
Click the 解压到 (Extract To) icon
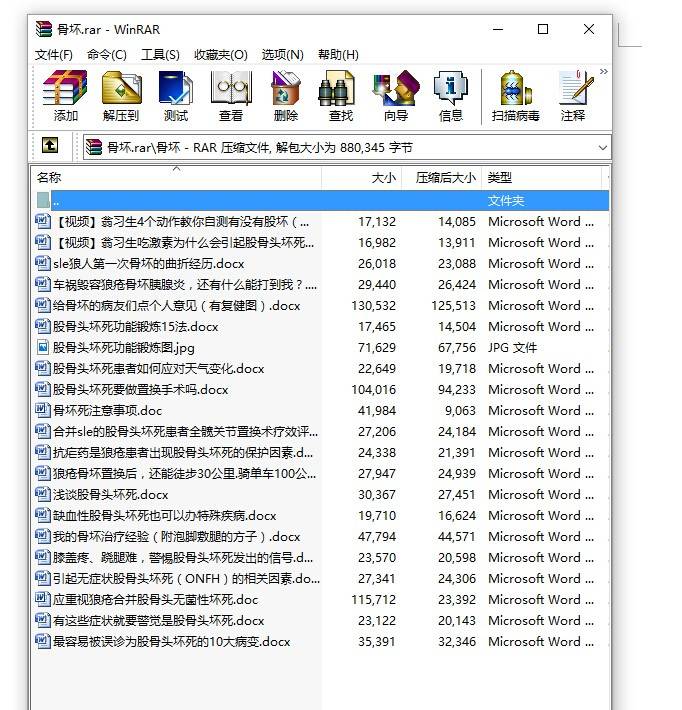point(121,96)
